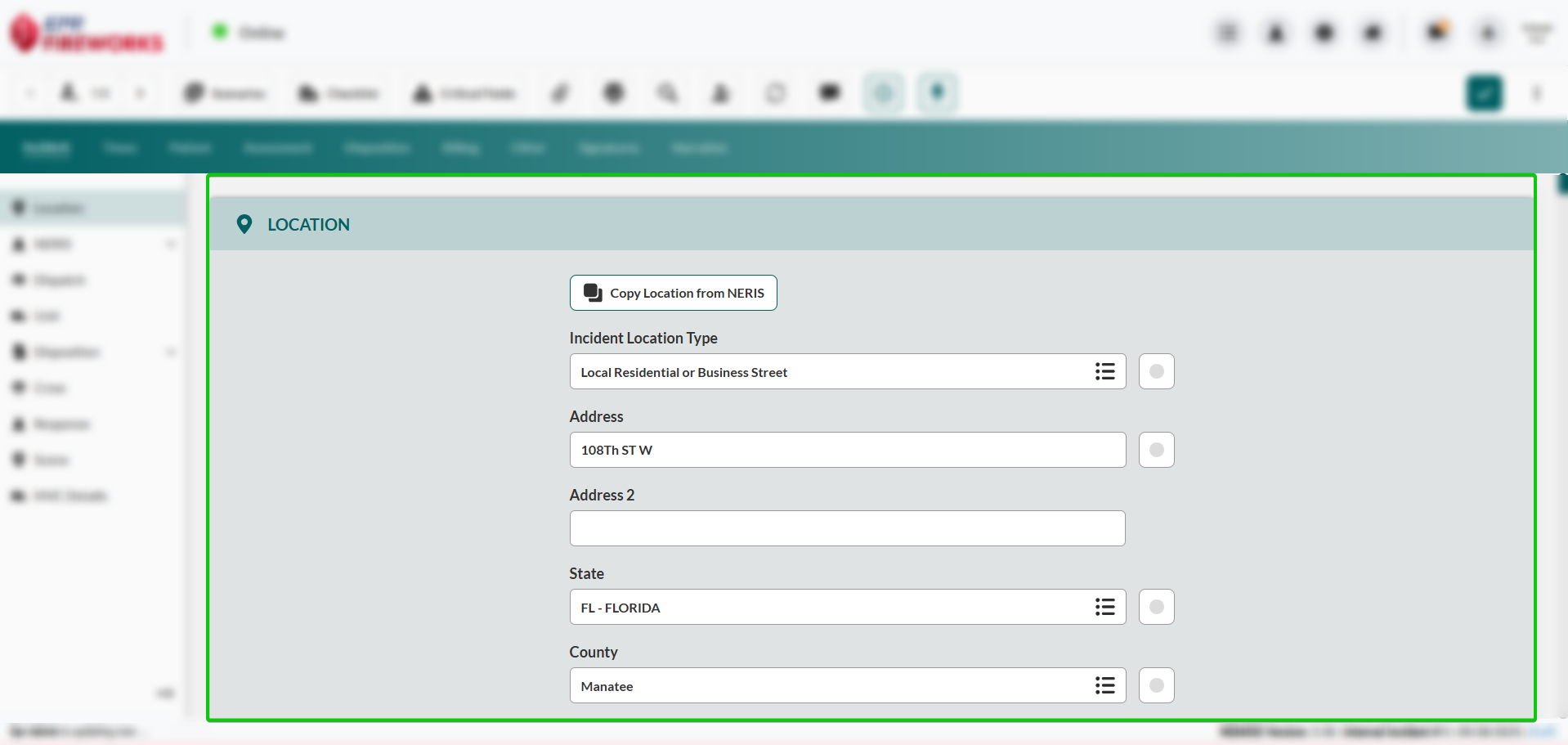
Task: Open the County selection list
Action: coord(1104,686)
